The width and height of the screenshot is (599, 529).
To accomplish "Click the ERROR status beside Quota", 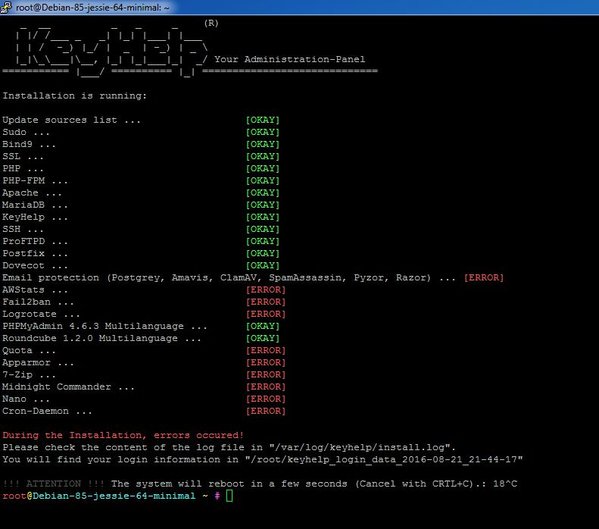I will 266,350.
